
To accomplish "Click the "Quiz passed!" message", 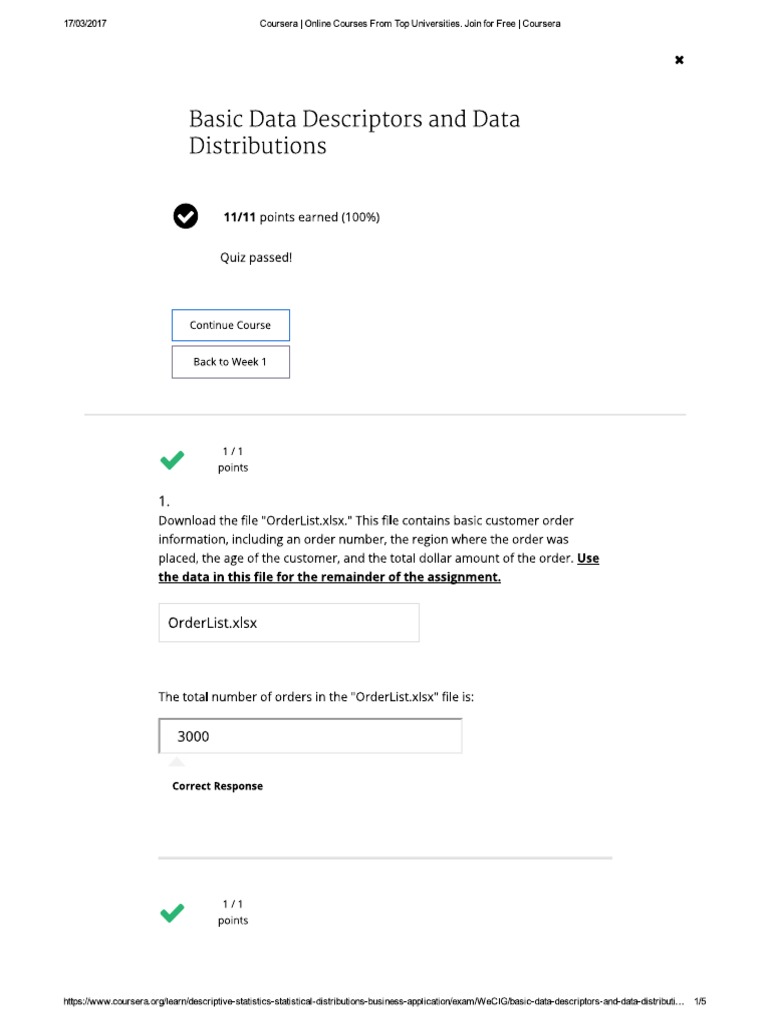I will coord(256,257).
